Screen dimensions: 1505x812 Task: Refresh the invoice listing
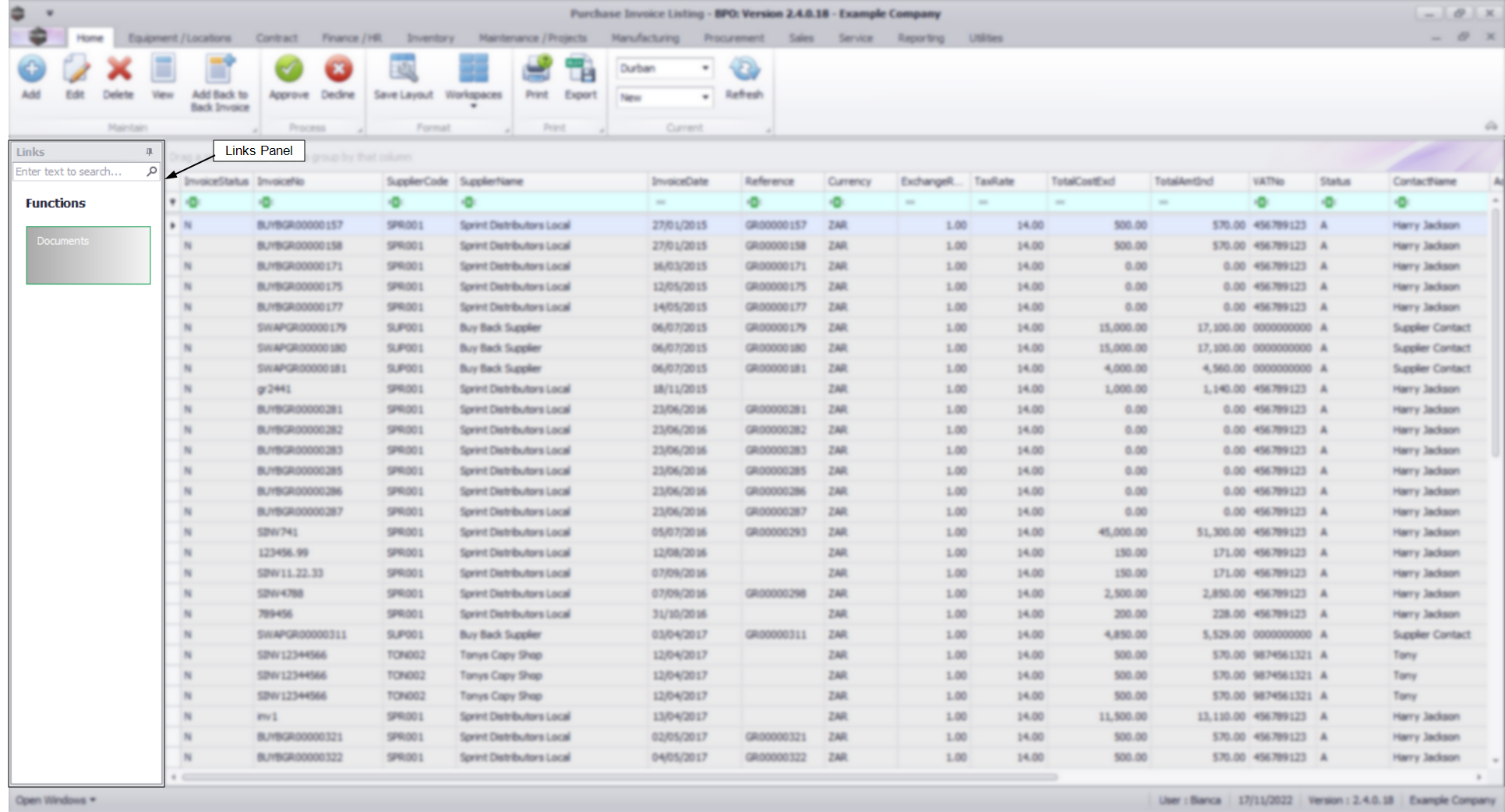744,77
